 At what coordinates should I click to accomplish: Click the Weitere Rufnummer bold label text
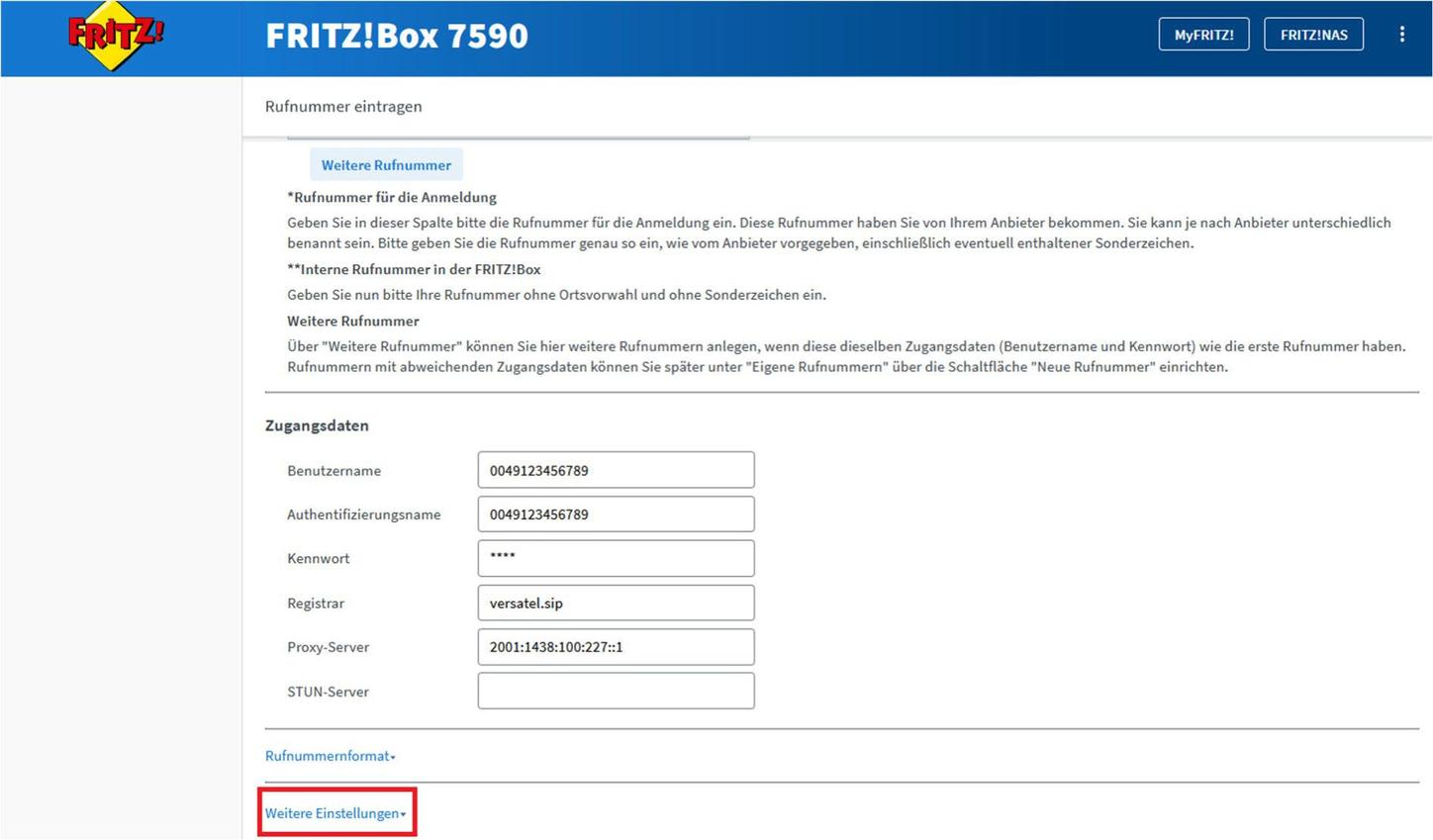click(x=351, y=321)
